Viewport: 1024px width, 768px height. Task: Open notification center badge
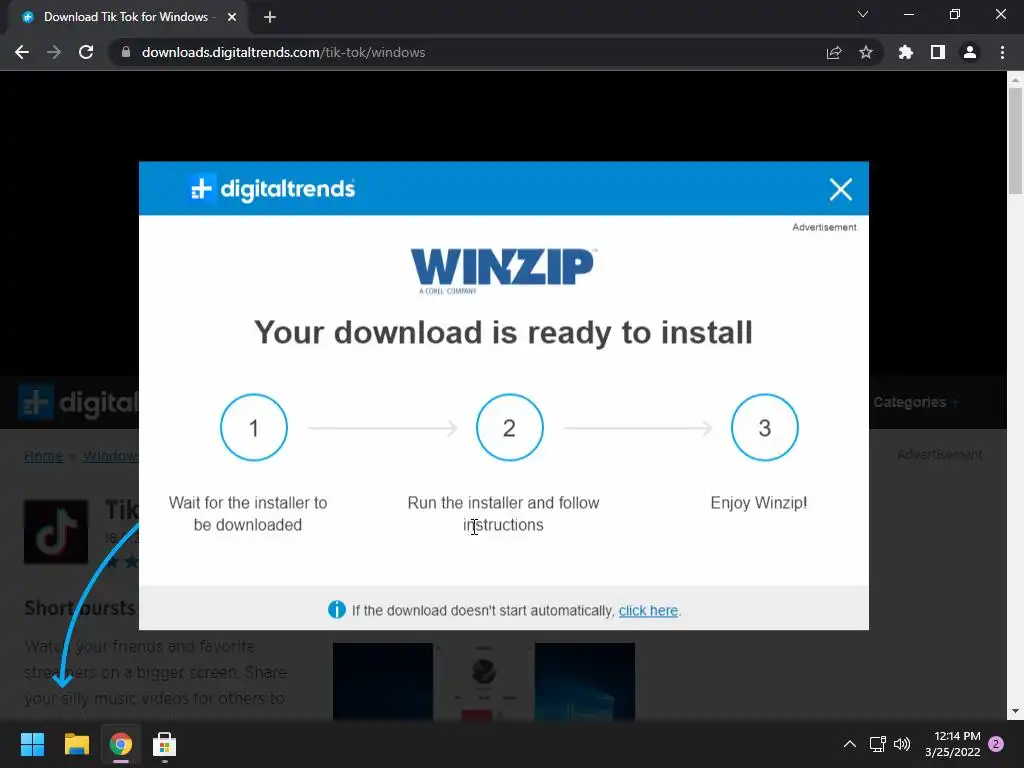tap(996, 744)
